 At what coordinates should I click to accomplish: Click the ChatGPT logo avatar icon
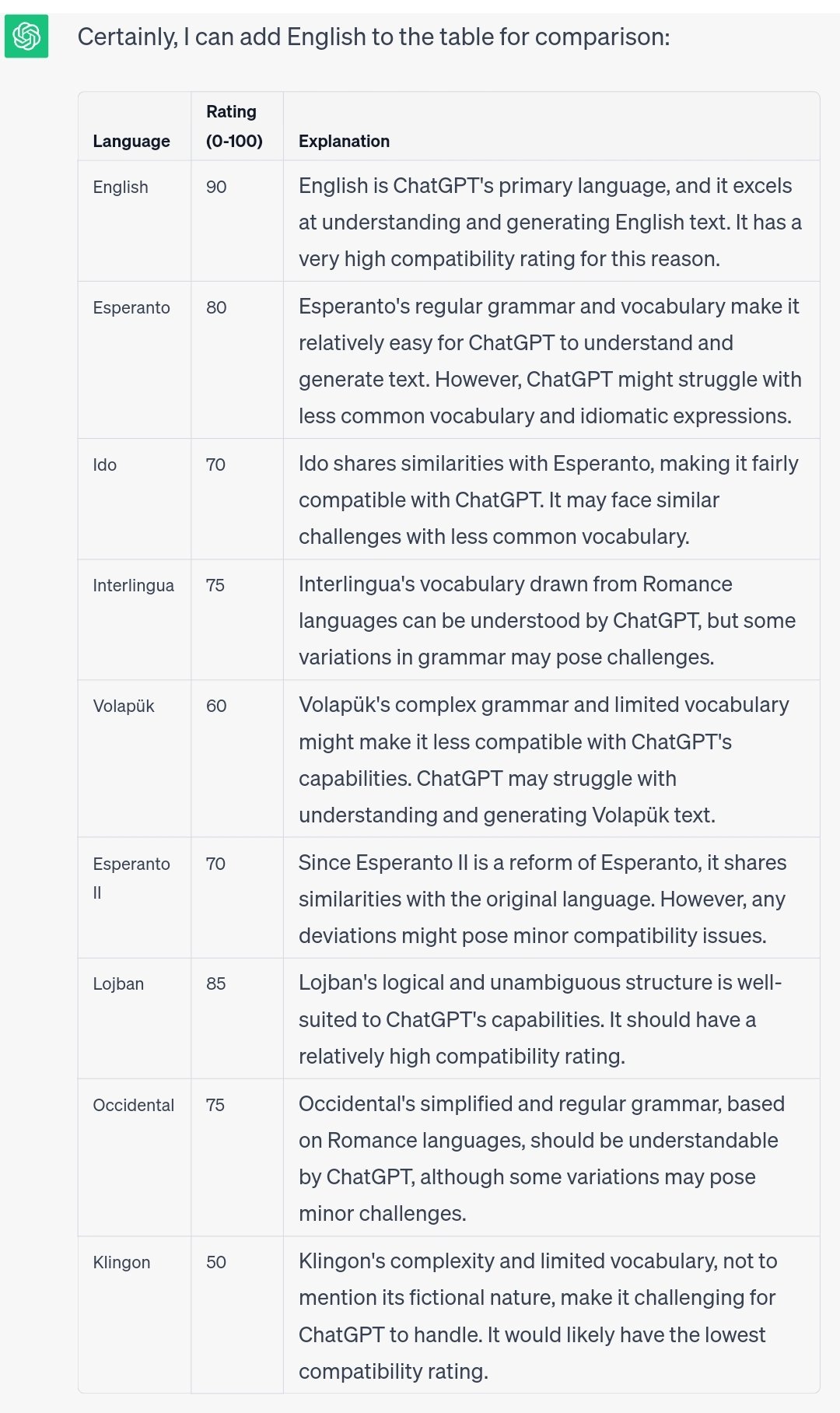[x=26, y=36]
